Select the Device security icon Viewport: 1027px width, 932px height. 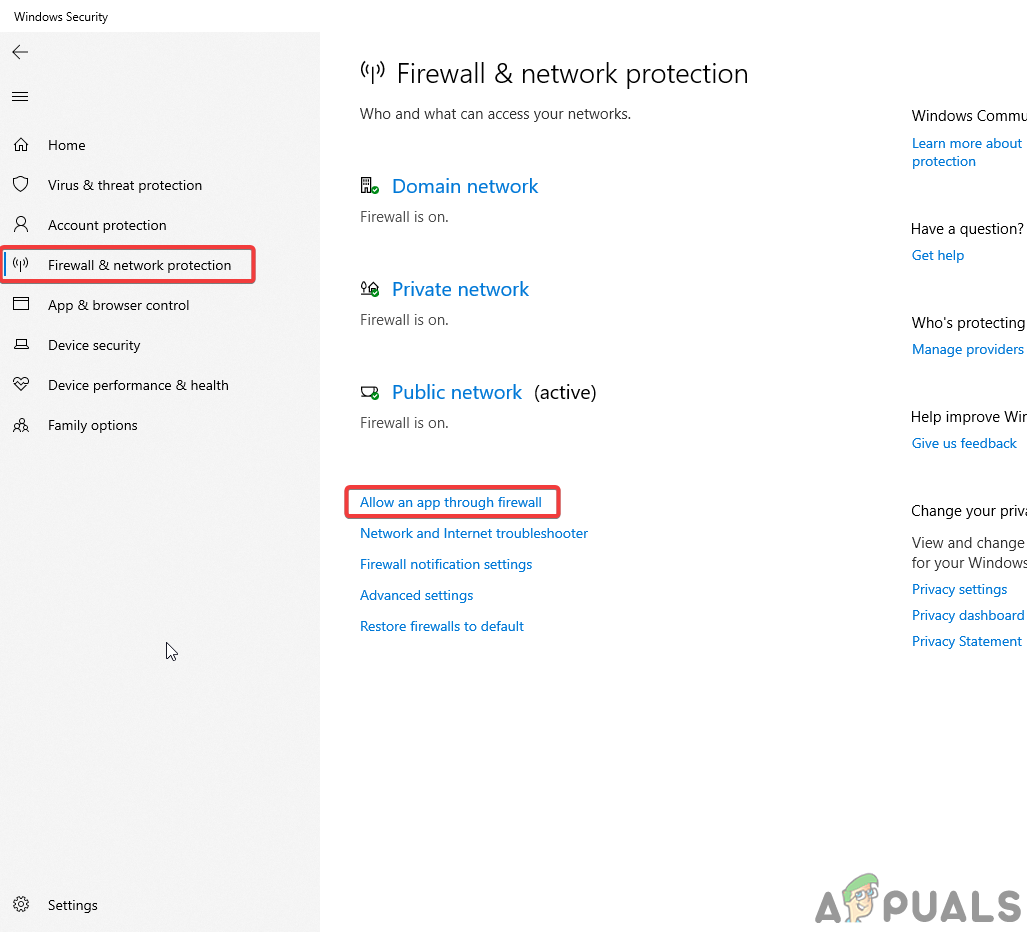(21, 344)
